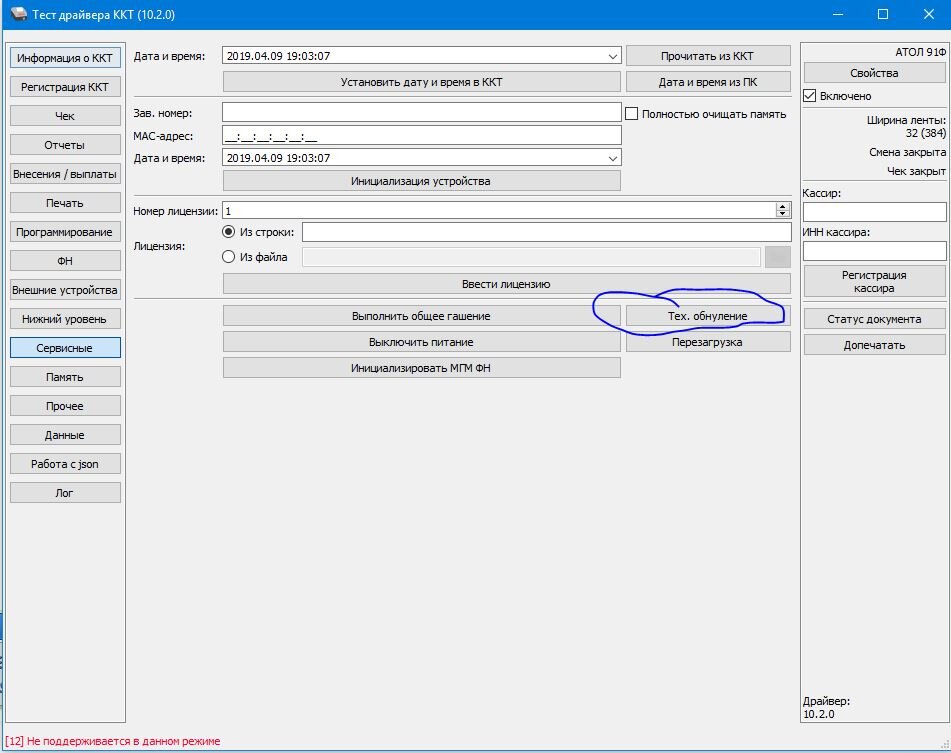Open the Информация о ККТ section
The image size is (951, 753).
[x=65, y=58]
